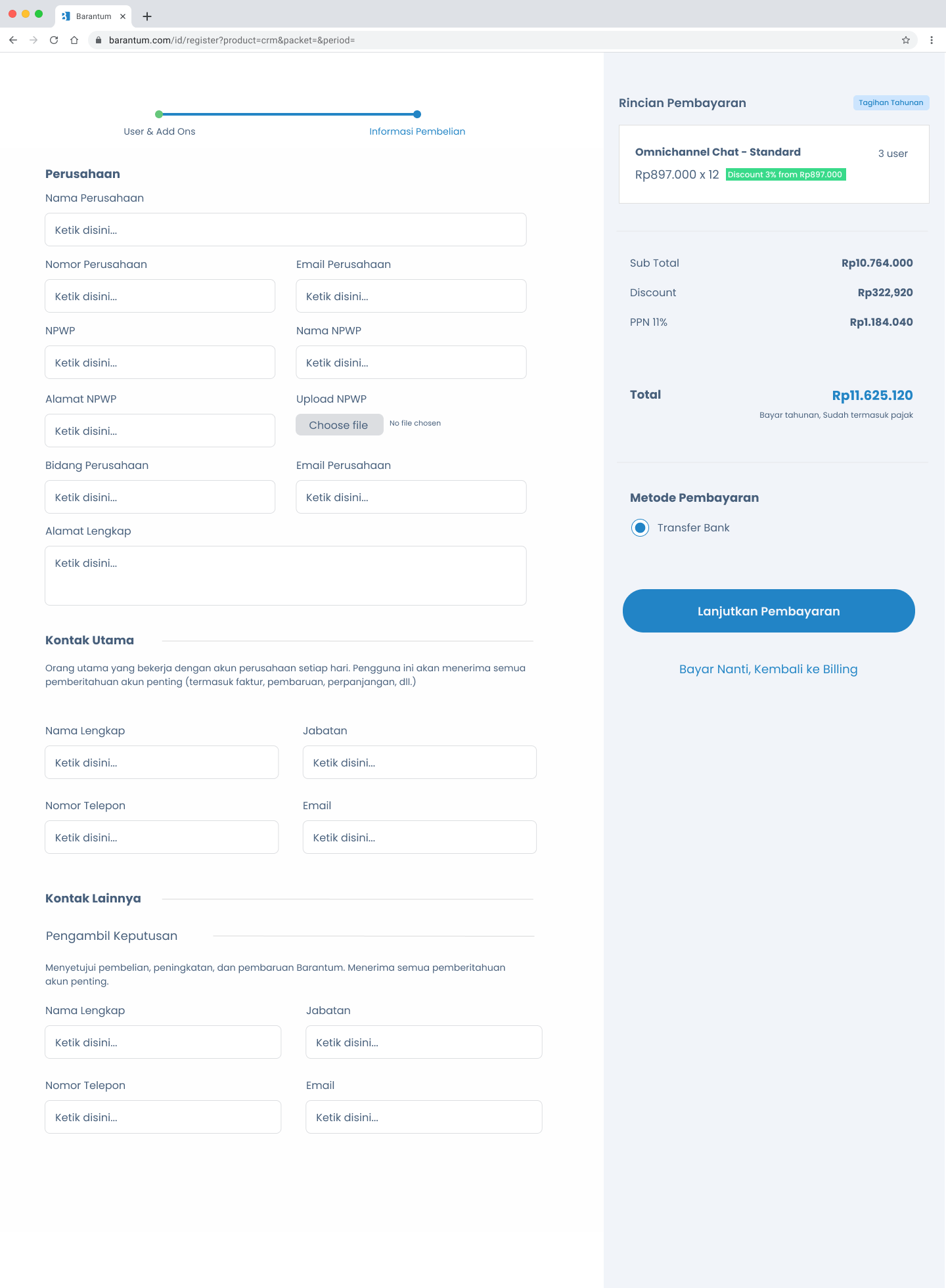Click the PPN 11% value Rp1.184.040
The height and width of the screenshot is (1288, 946).
(x=881, y=322)
